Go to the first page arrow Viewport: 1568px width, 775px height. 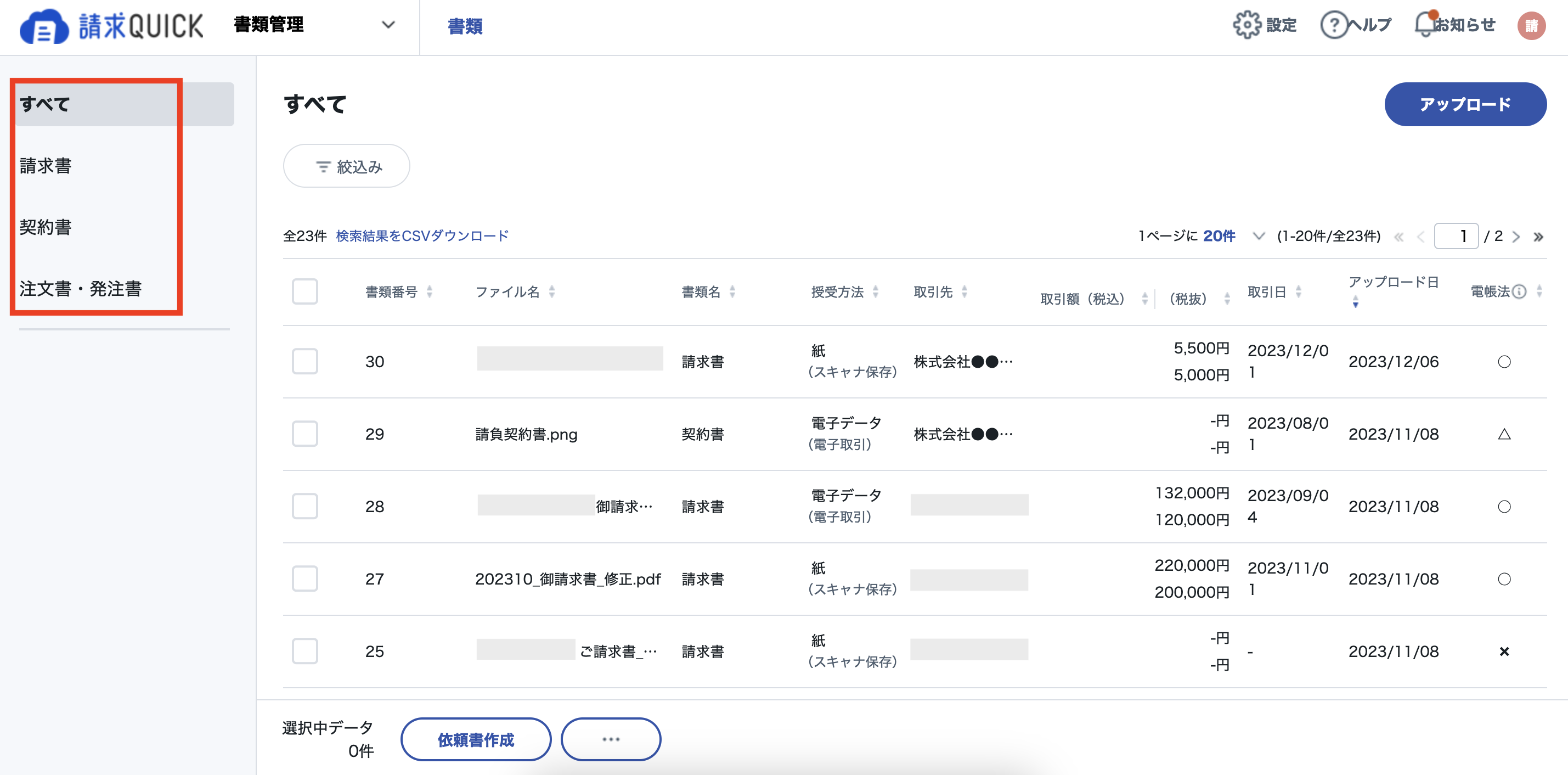tap(1399, 237)
